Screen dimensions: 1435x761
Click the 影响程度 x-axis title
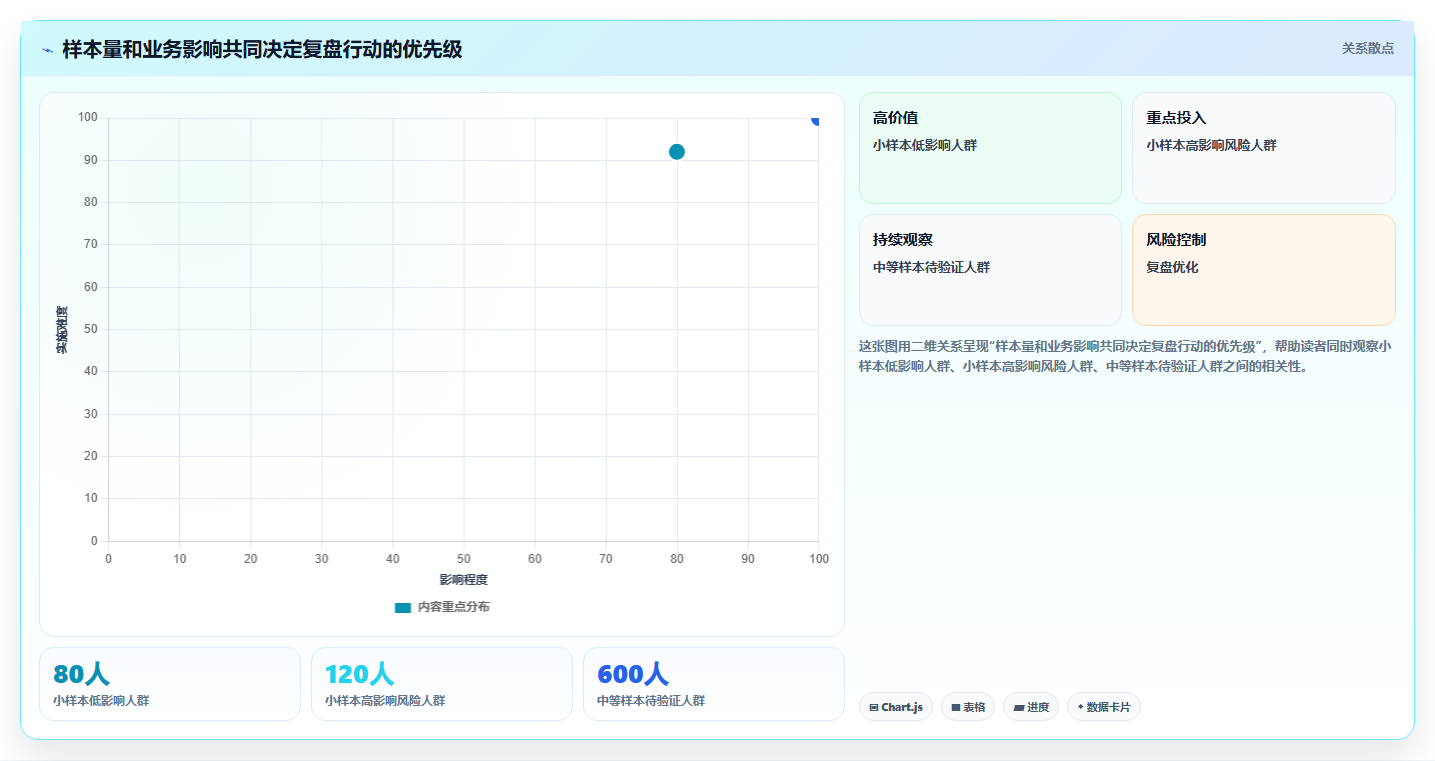coord(464,580)
